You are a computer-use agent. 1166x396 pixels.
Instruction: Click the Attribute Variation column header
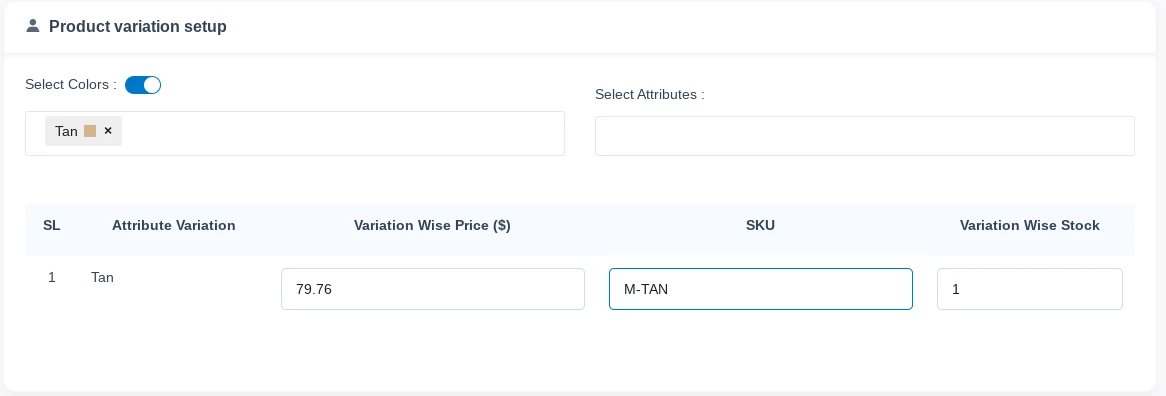(173, 225)
